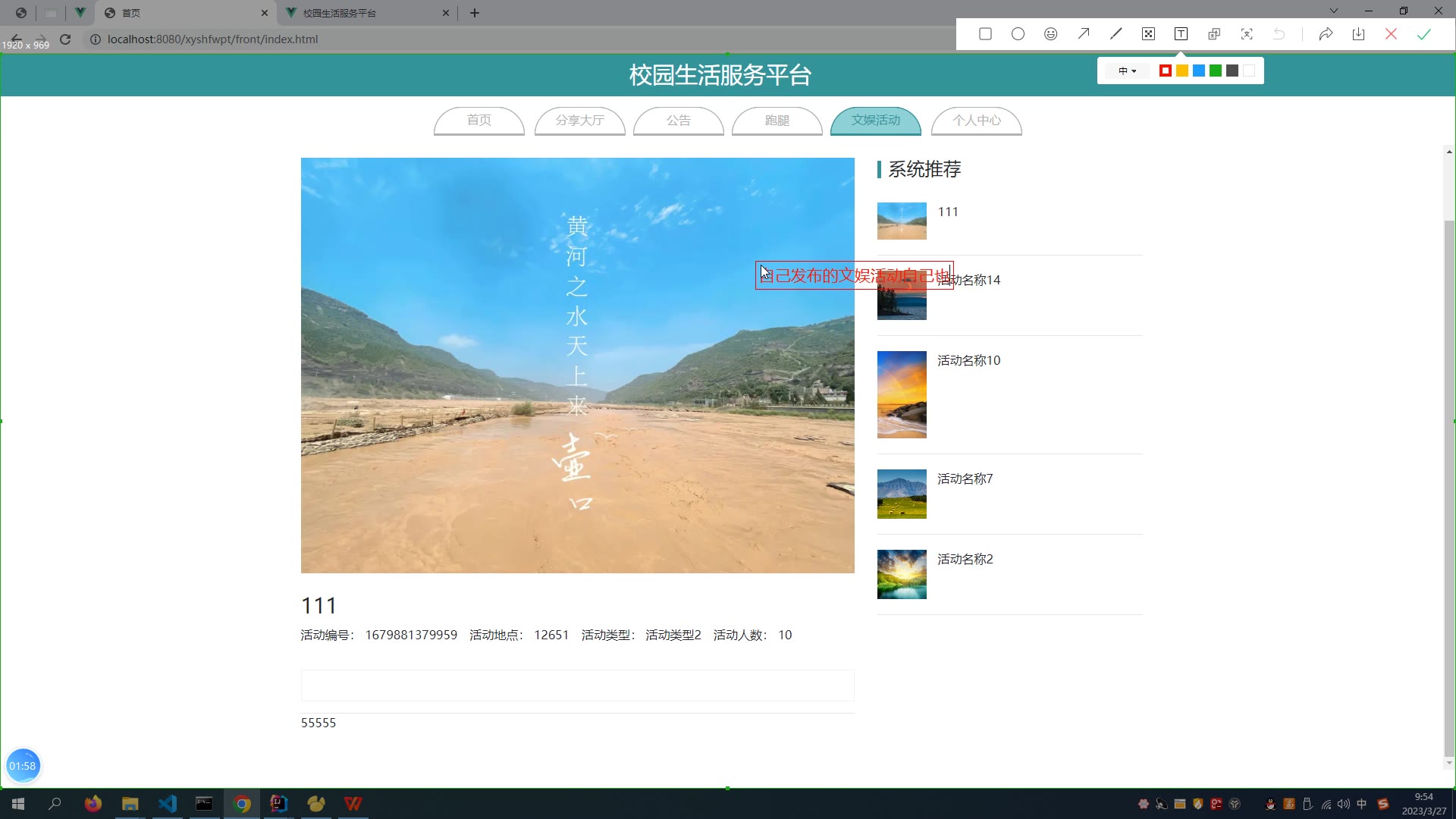Open the font size dropdown 中

click(1127, 71)
